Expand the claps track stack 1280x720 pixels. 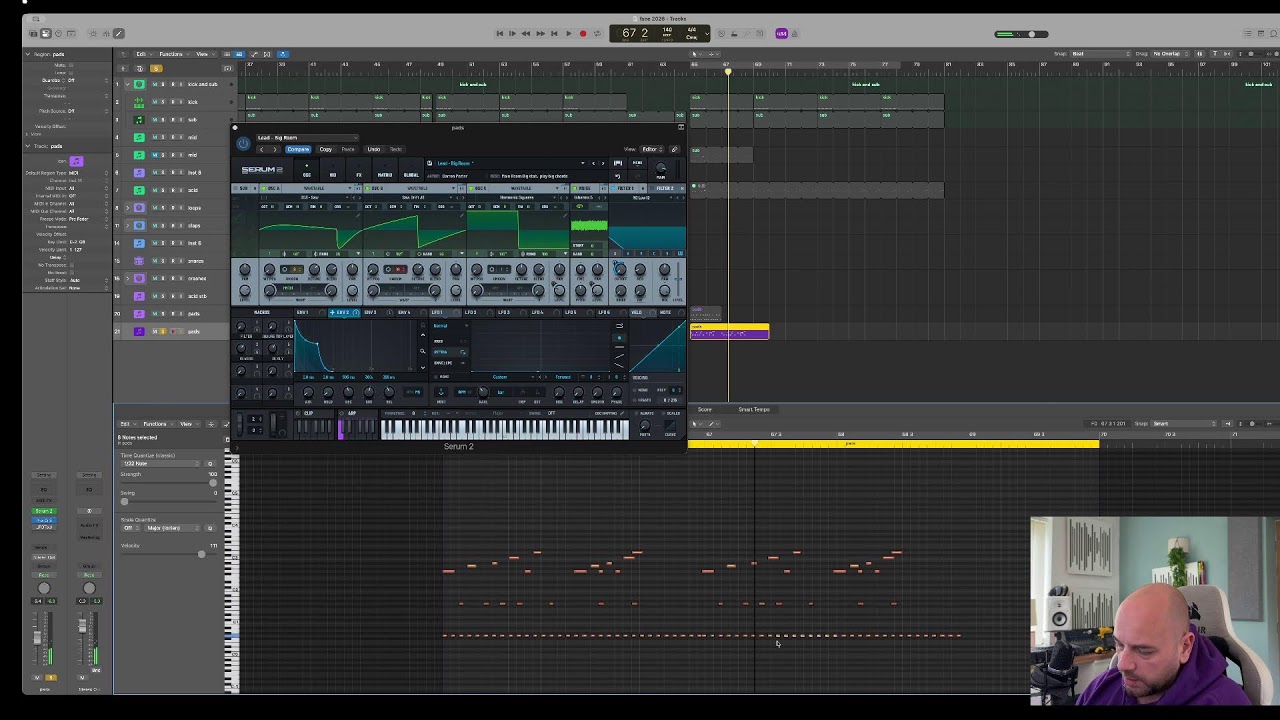pos(127,226)
